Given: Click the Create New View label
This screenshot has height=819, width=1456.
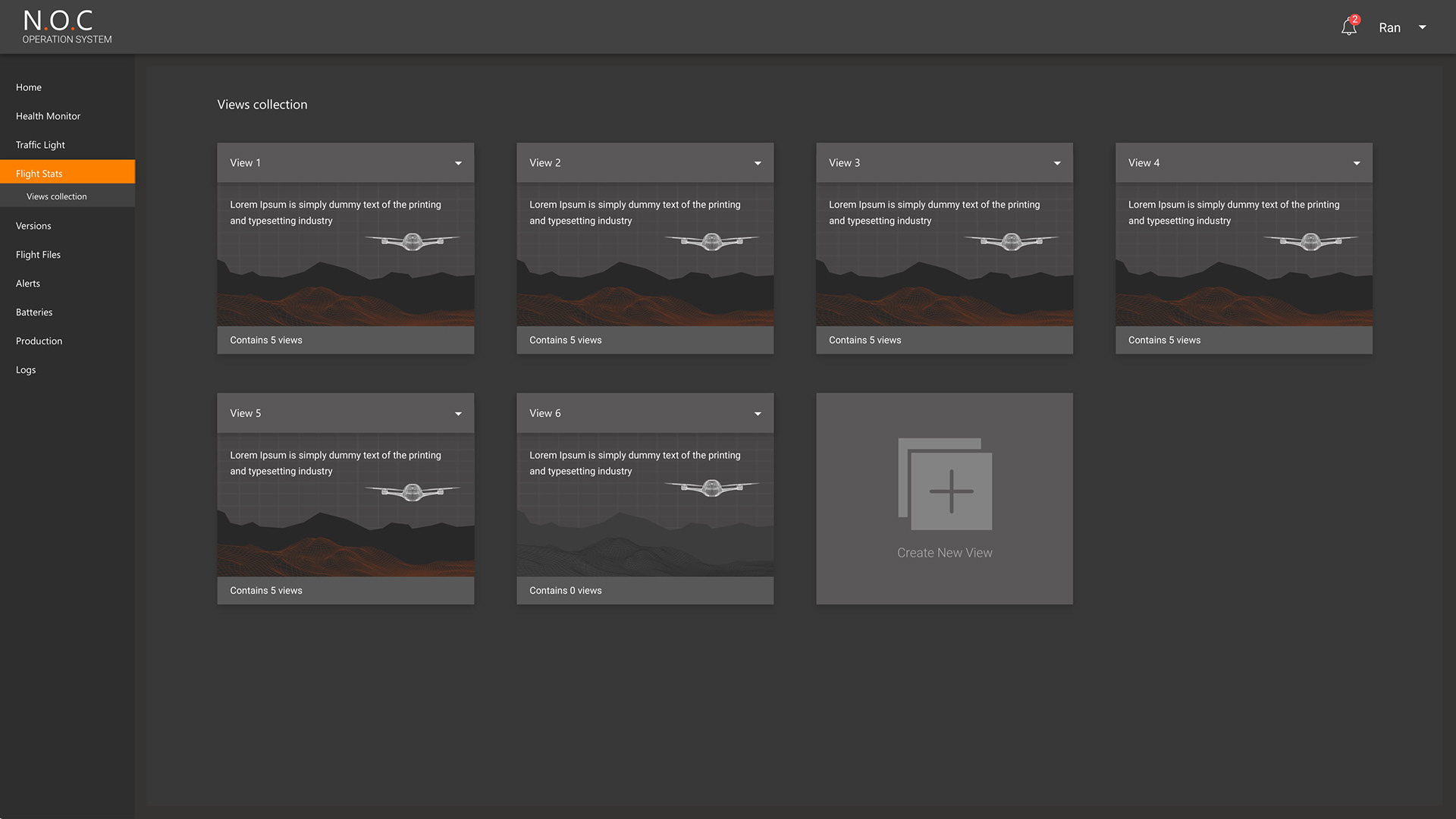Looking at the screenshot, I should [x=944, y=553].
